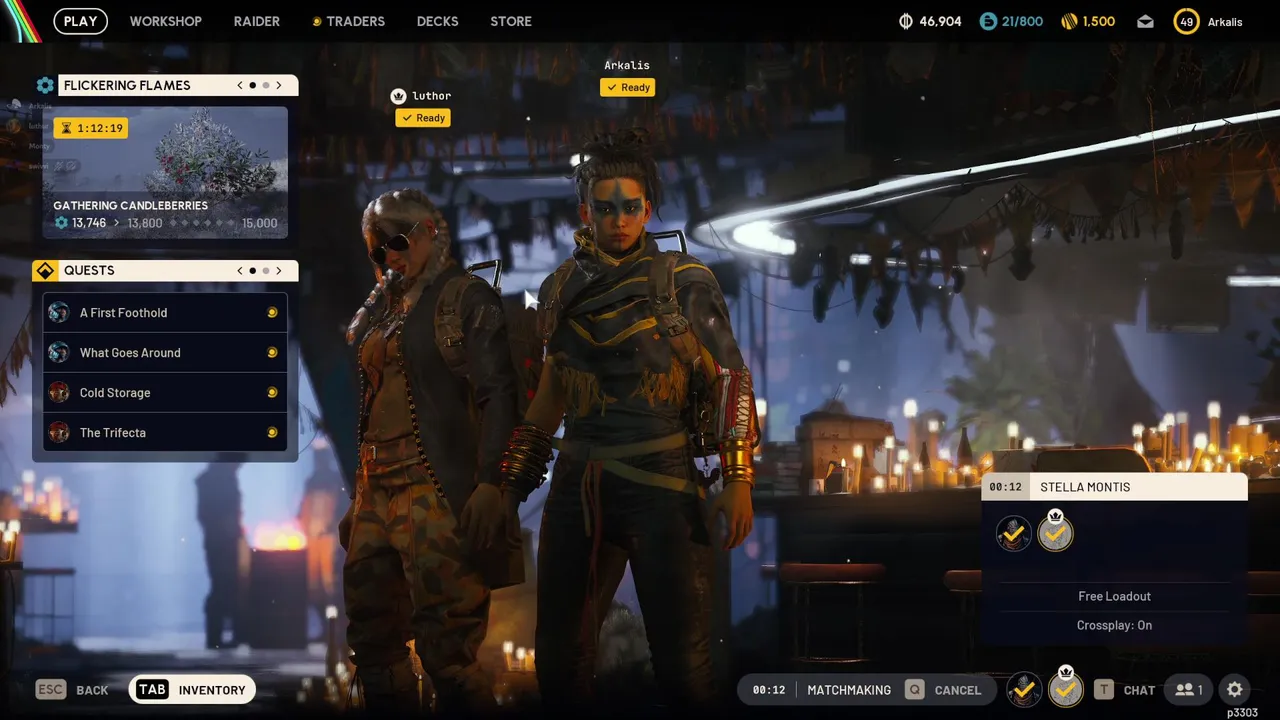Click trader portrait icon for A First Foothold

coord(59,312)
